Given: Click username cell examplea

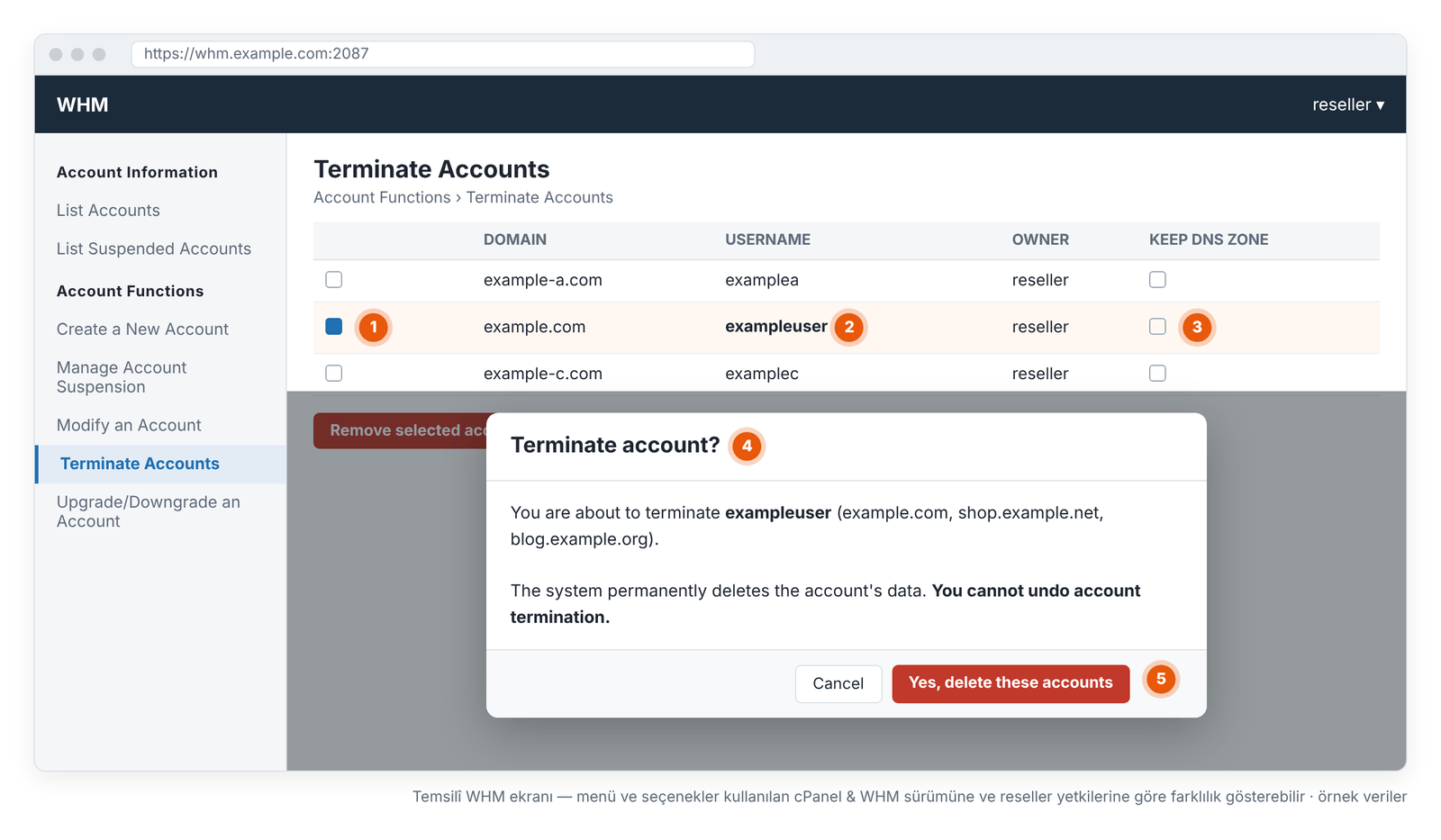Looking at the screenshot, I should tap(762, 280).
